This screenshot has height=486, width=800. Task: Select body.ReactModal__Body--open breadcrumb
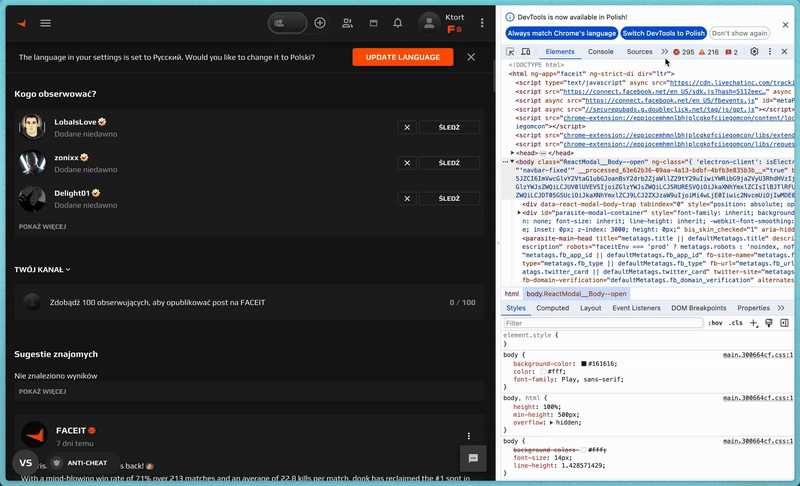(576, 294)
